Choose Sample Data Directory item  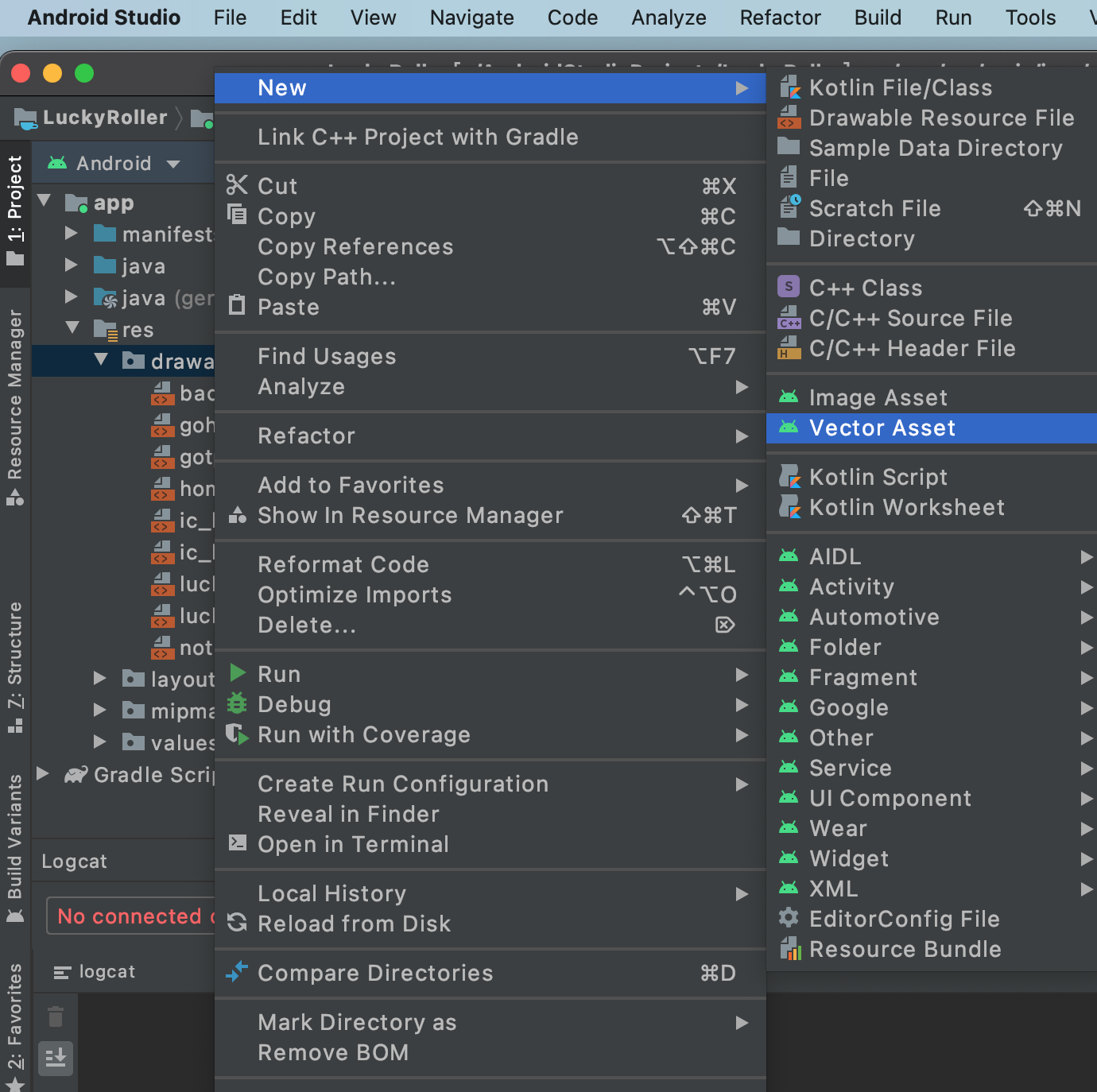tap(932, 148)
